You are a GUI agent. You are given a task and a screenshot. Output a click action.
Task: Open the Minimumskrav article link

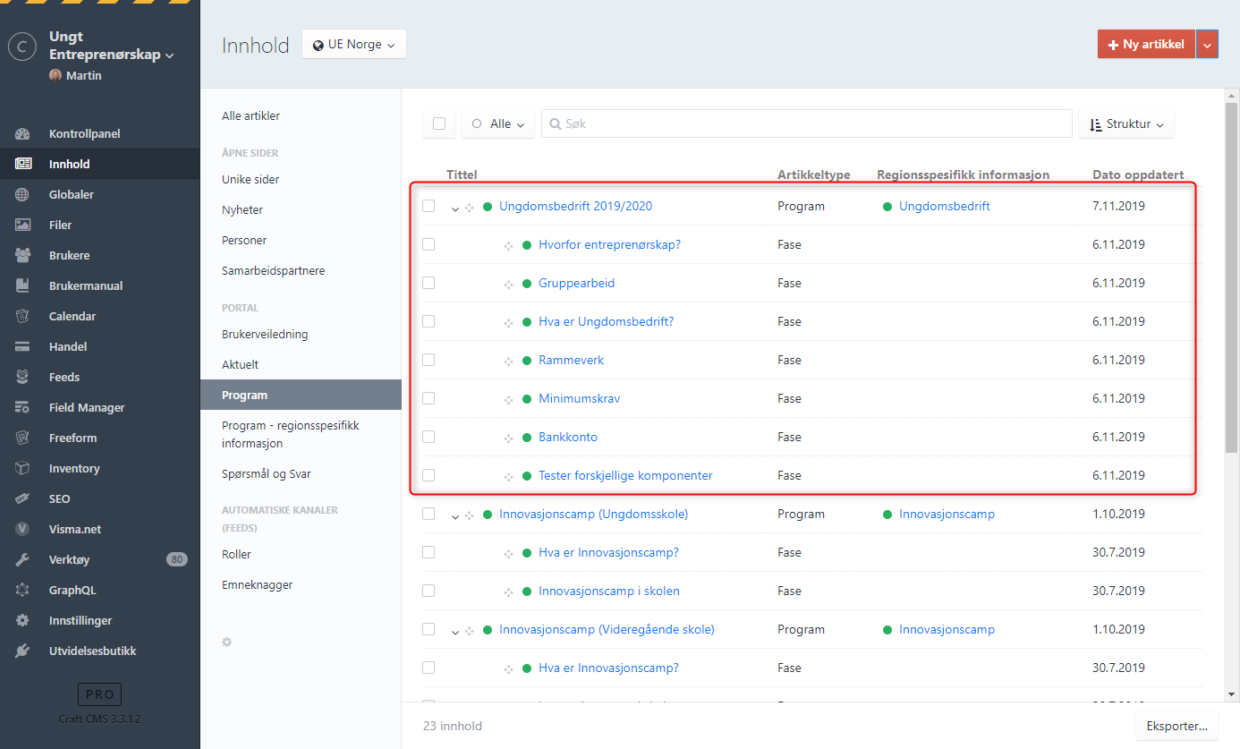coord(579,398)
